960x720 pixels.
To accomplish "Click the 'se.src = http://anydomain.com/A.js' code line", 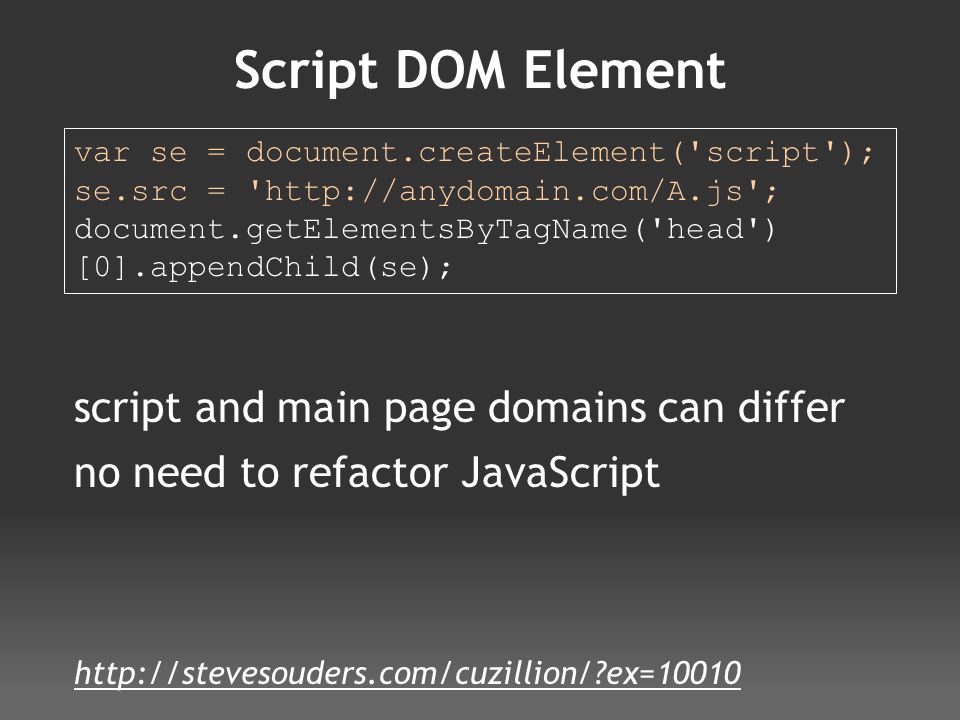I will coord(426,192).
